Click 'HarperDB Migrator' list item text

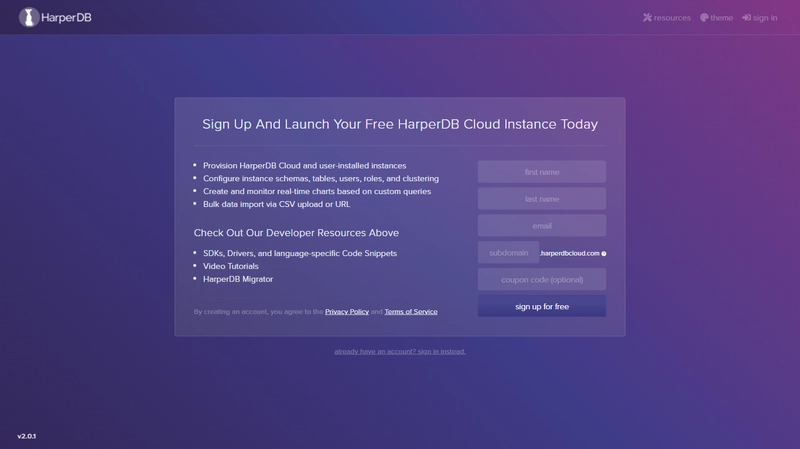click(x=238, y=279)
